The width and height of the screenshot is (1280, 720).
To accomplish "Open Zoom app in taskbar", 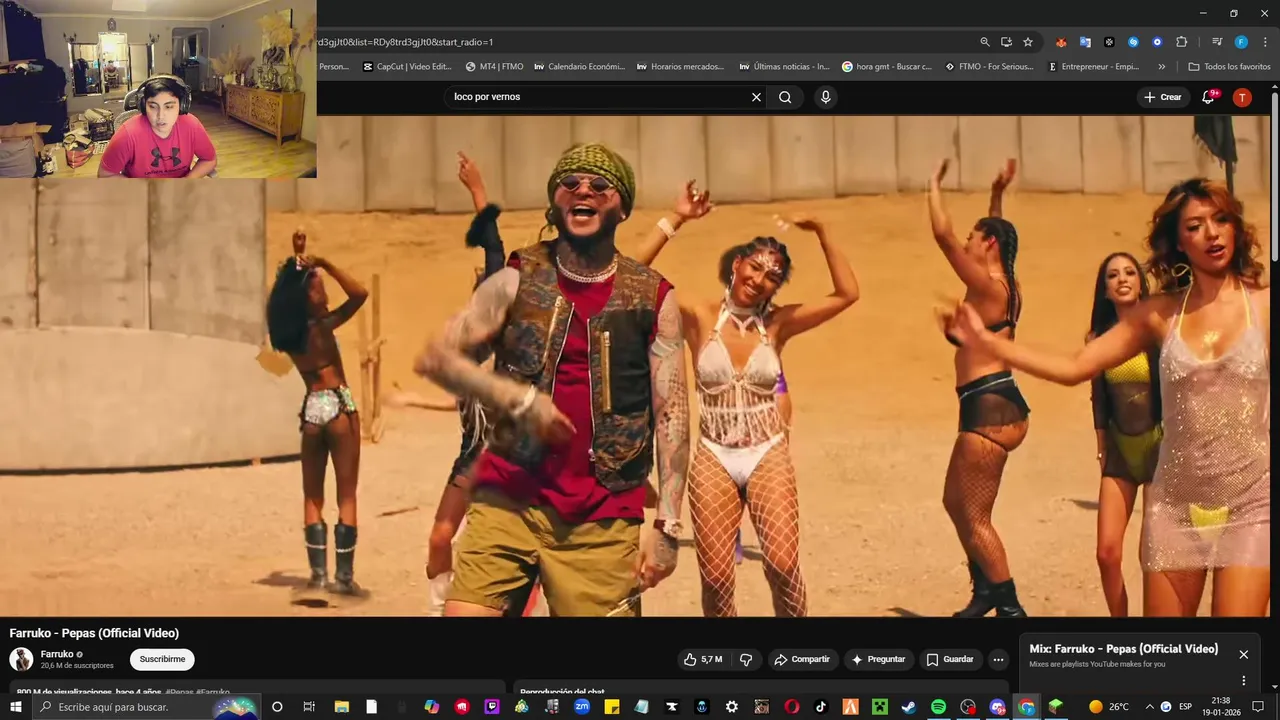I will tap(582, 707).
